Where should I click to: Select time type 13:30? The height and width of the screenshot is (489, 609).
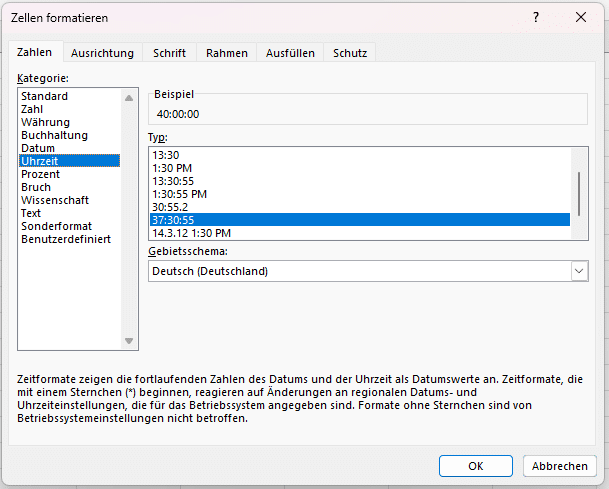click(x=360, y=155)
